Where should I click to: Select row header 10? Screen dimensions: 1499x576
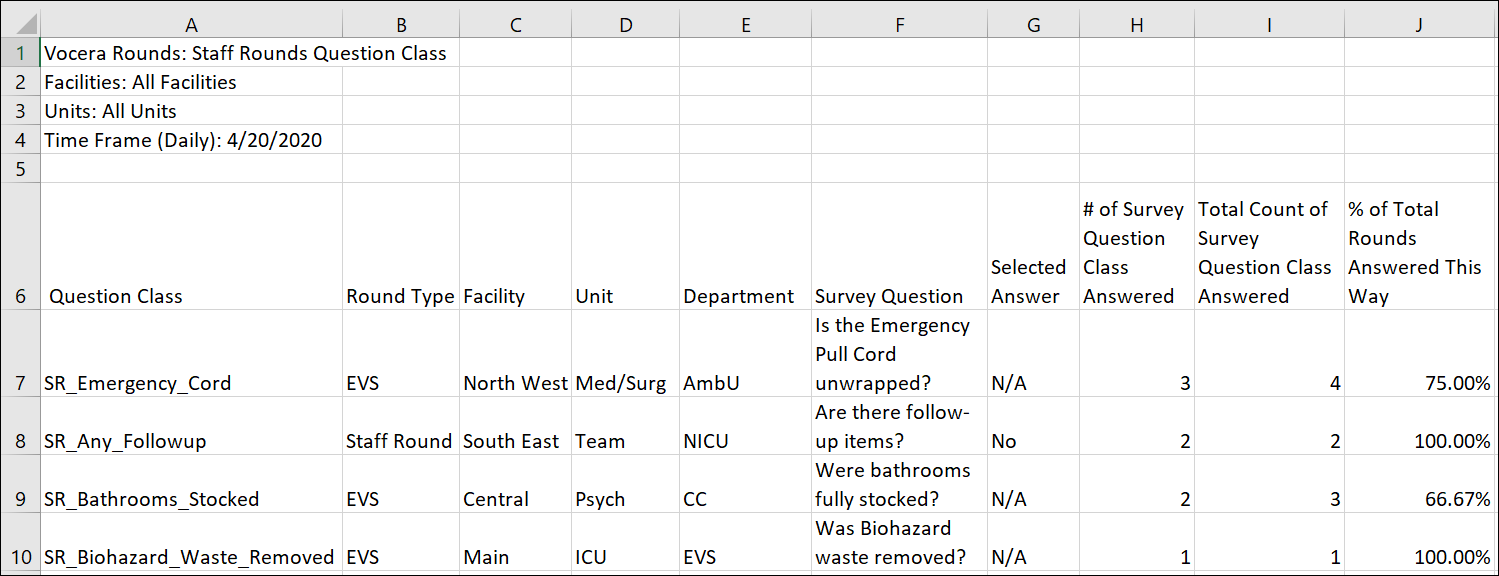tap(20, 547)
